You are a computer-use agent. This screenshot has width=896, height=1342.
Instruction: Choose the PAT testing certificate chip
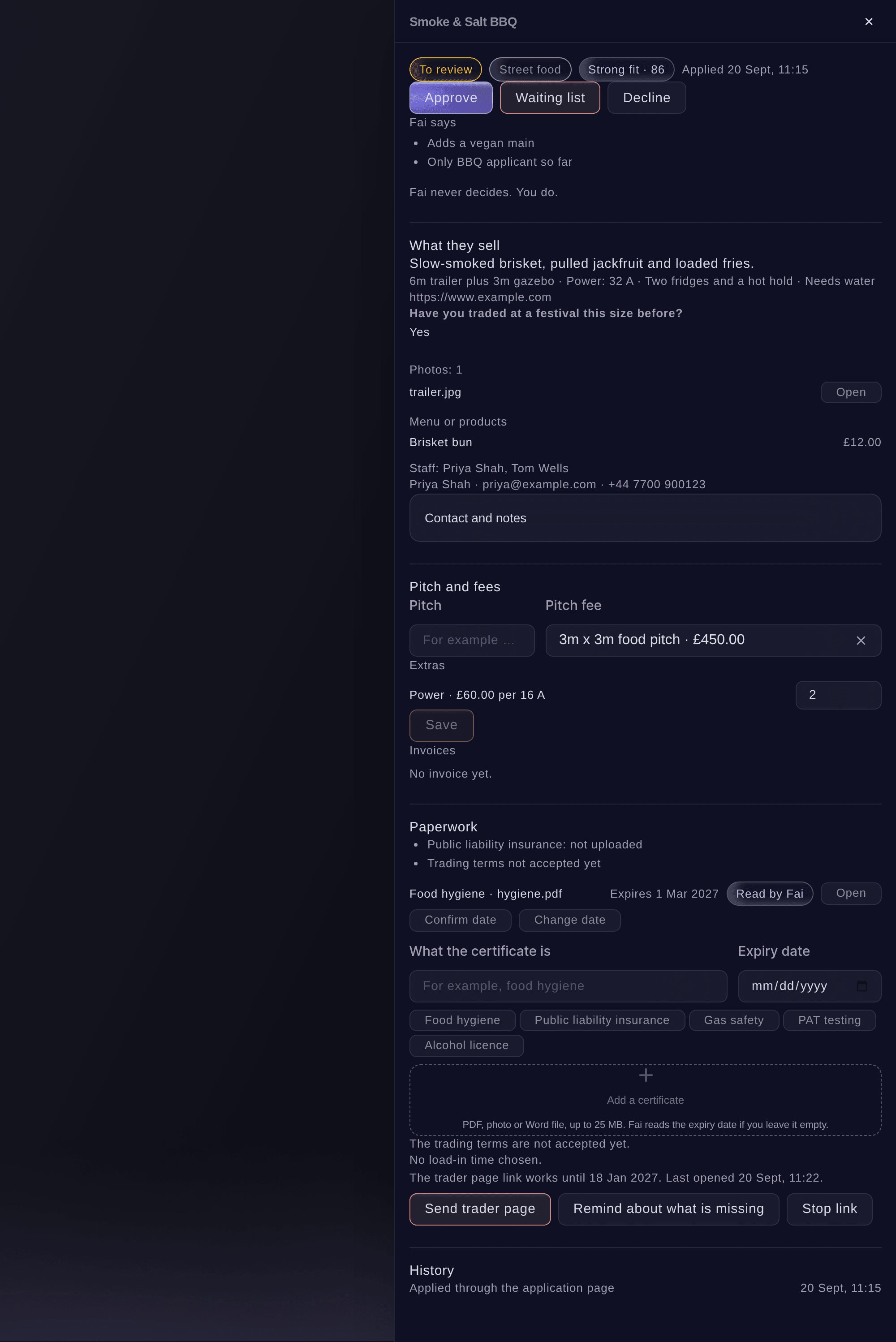click(x=828, y=1020)
